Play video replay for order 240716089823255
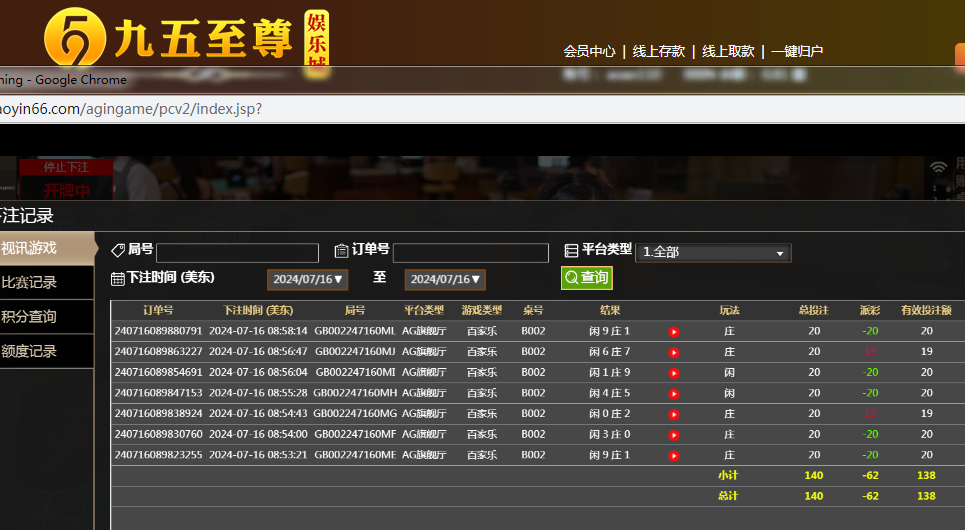Viewport: 965px width, 530px height. click(674, 456)
